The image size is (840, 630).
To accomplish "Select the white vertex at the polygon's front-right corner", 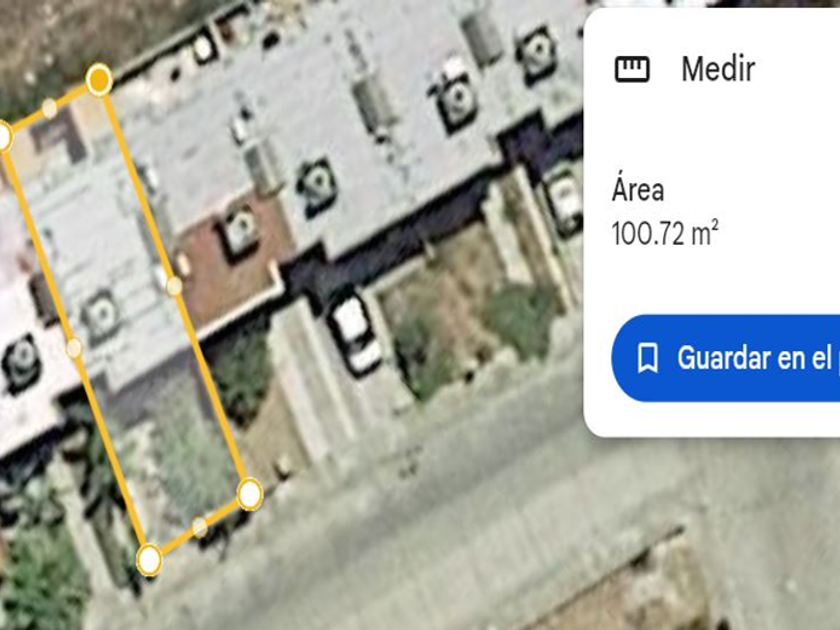I will point(250,494).
